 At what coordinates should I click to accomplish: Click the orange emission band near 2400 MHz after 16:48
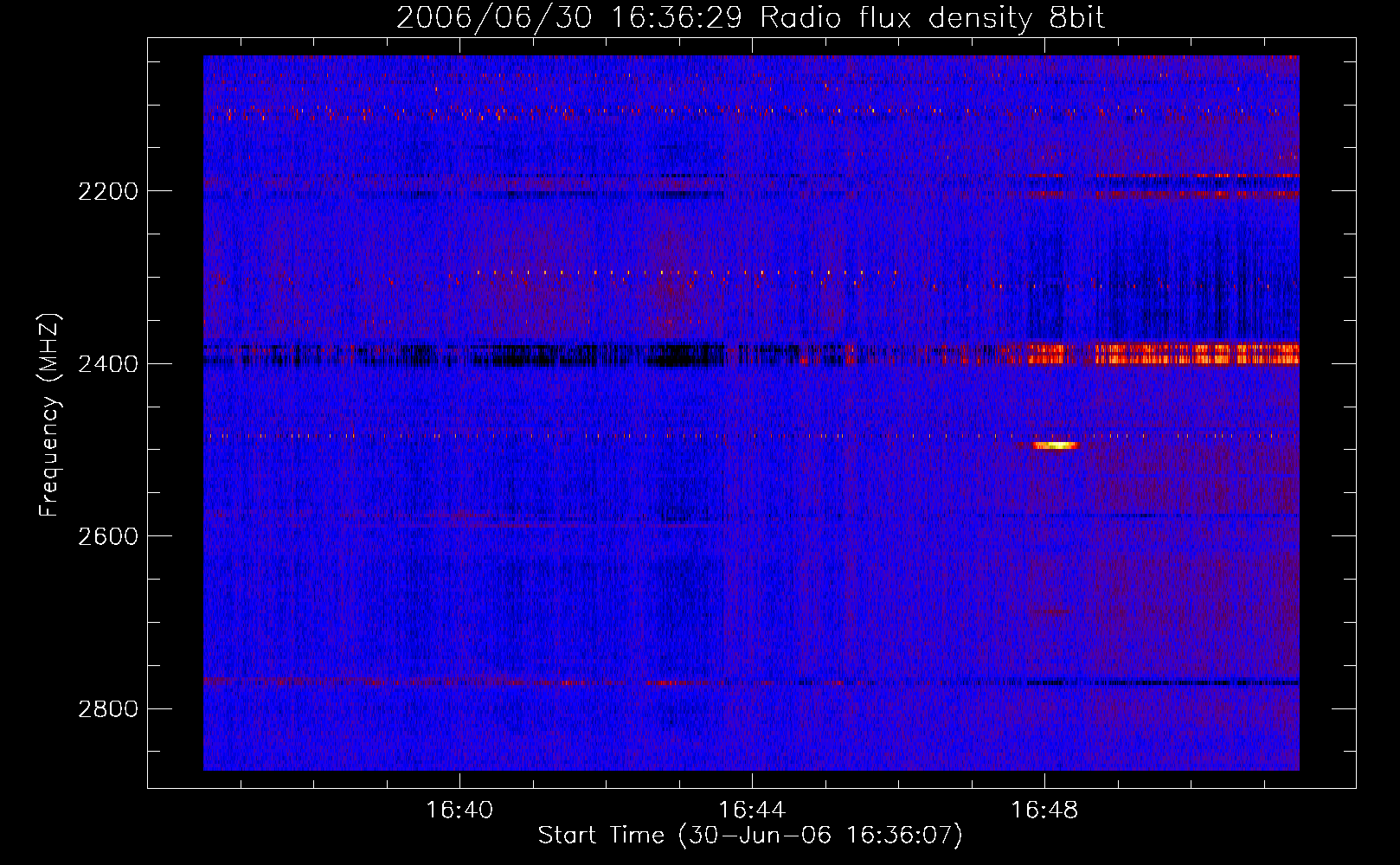pyautogui.click(x=1198, y=354)
